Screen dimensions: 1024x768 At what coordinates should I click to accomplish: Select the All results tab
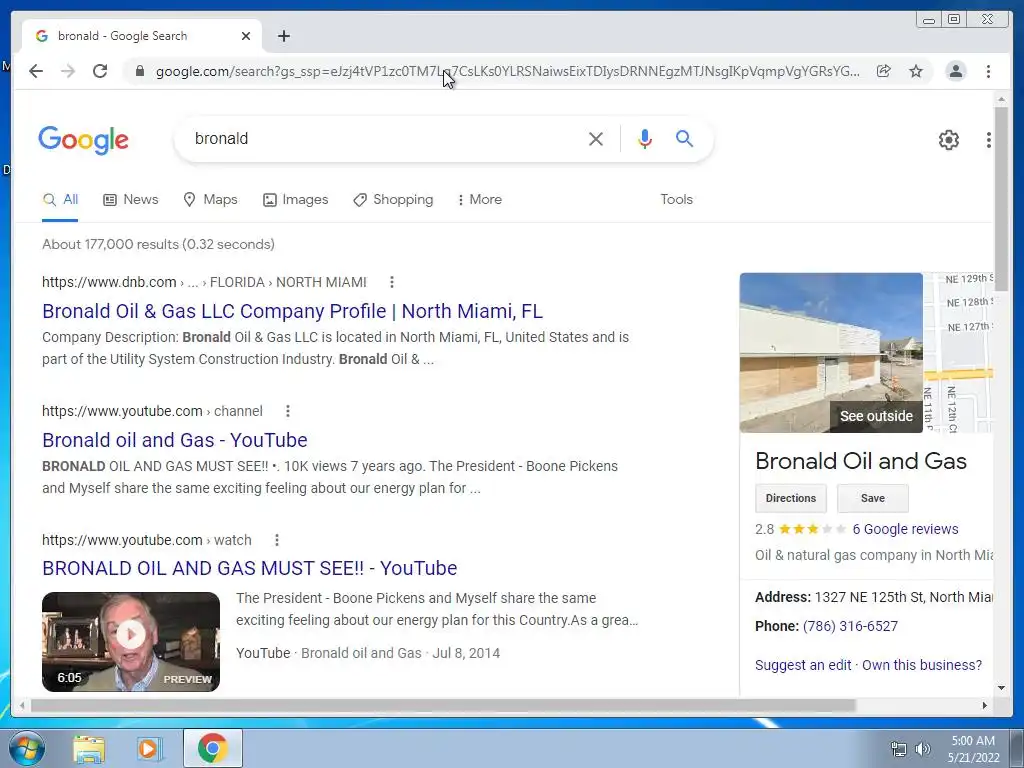tap(60, 200)
